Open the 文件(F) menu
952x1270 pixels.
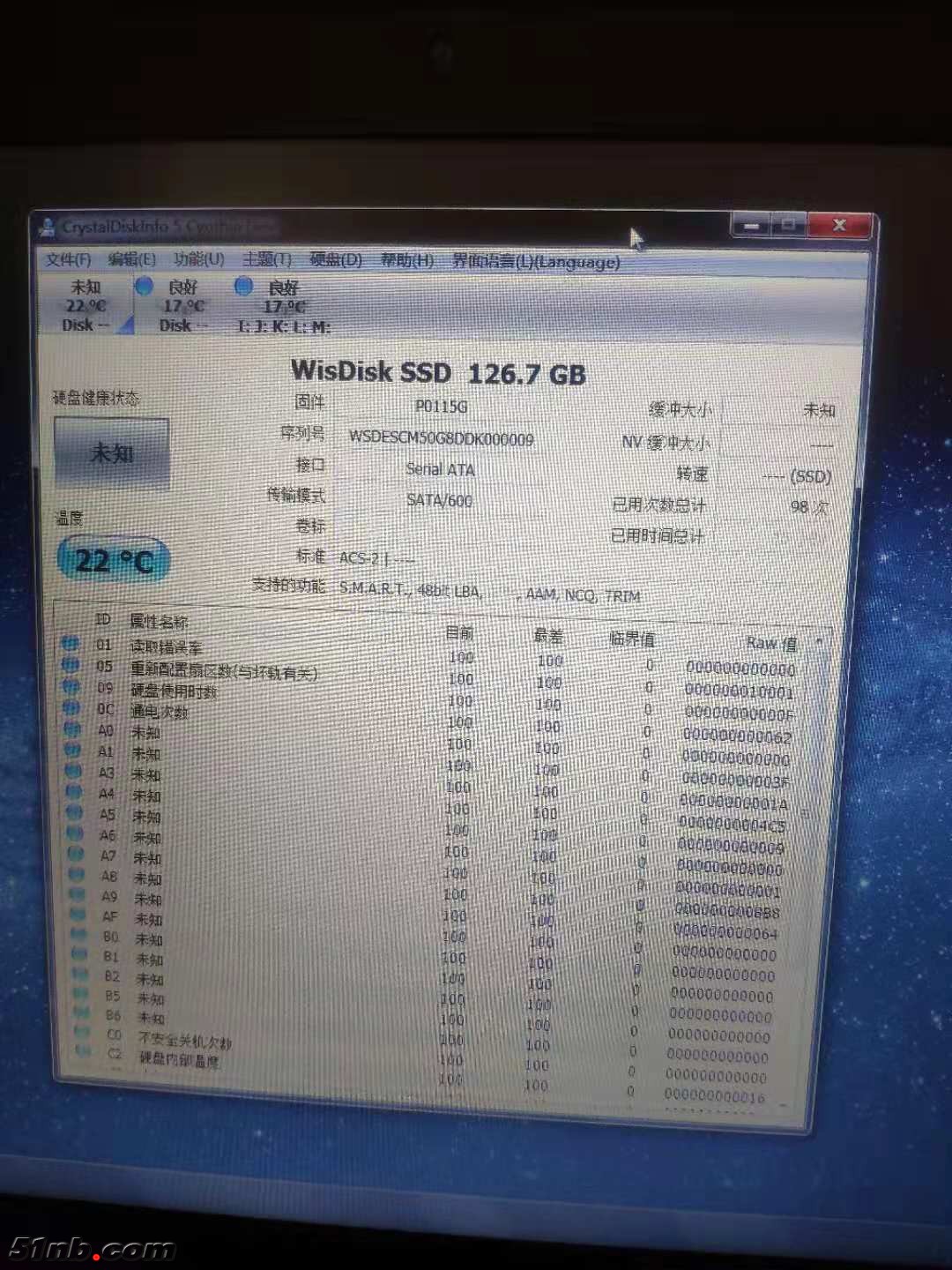[x=67, y=259]
